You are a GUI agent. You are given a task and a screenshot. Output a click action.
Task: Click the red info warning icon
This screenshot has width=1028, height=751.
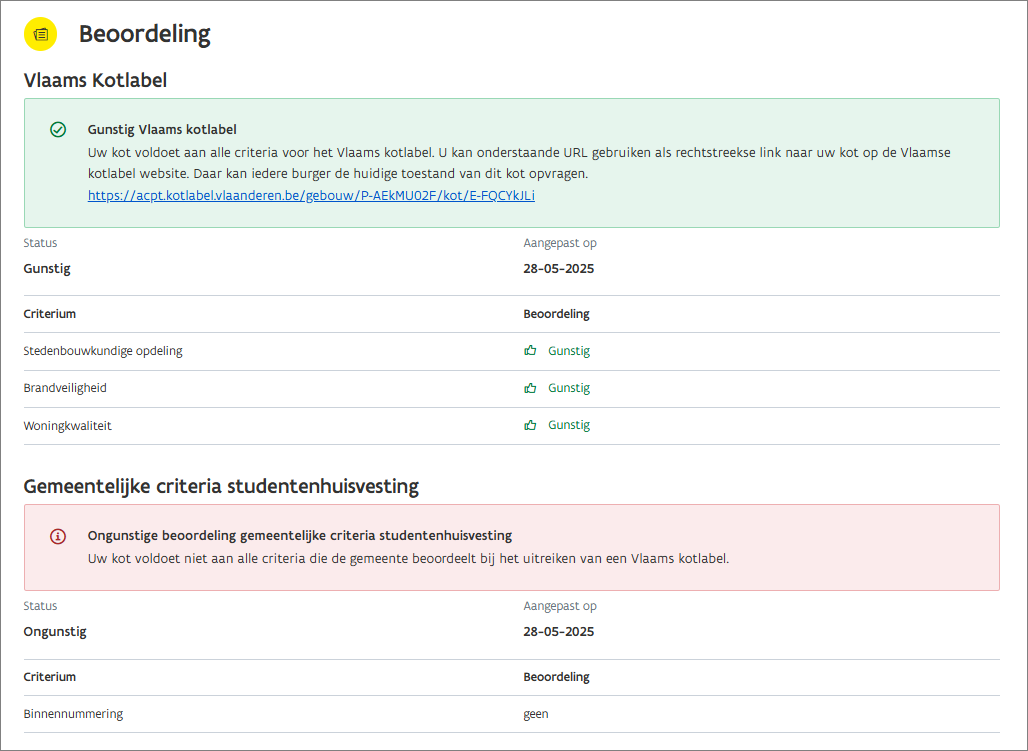click(x=58, y=536)
